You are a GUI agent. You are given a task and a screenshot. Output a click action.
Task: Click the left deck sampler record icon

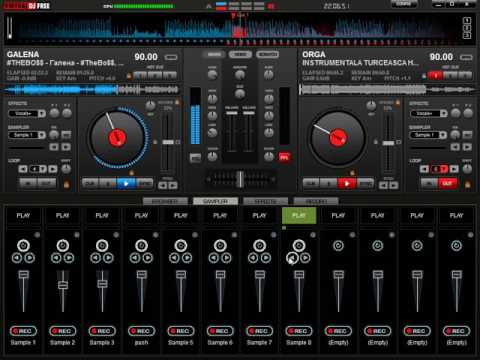(66, 135)
